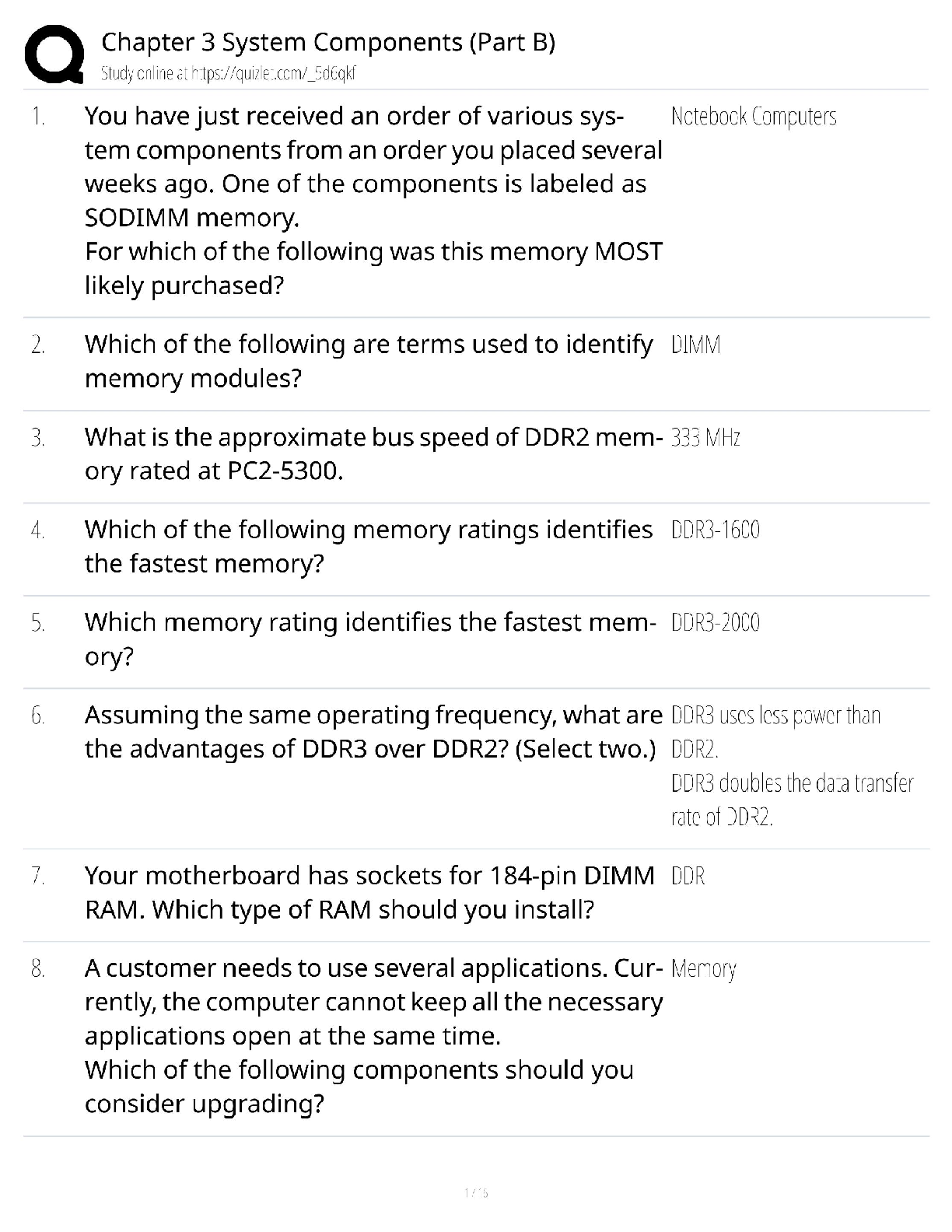Viewport: 952px width, 1232px height.
Task: Select the 184-pin DIMM question
Action: (369, 892)
